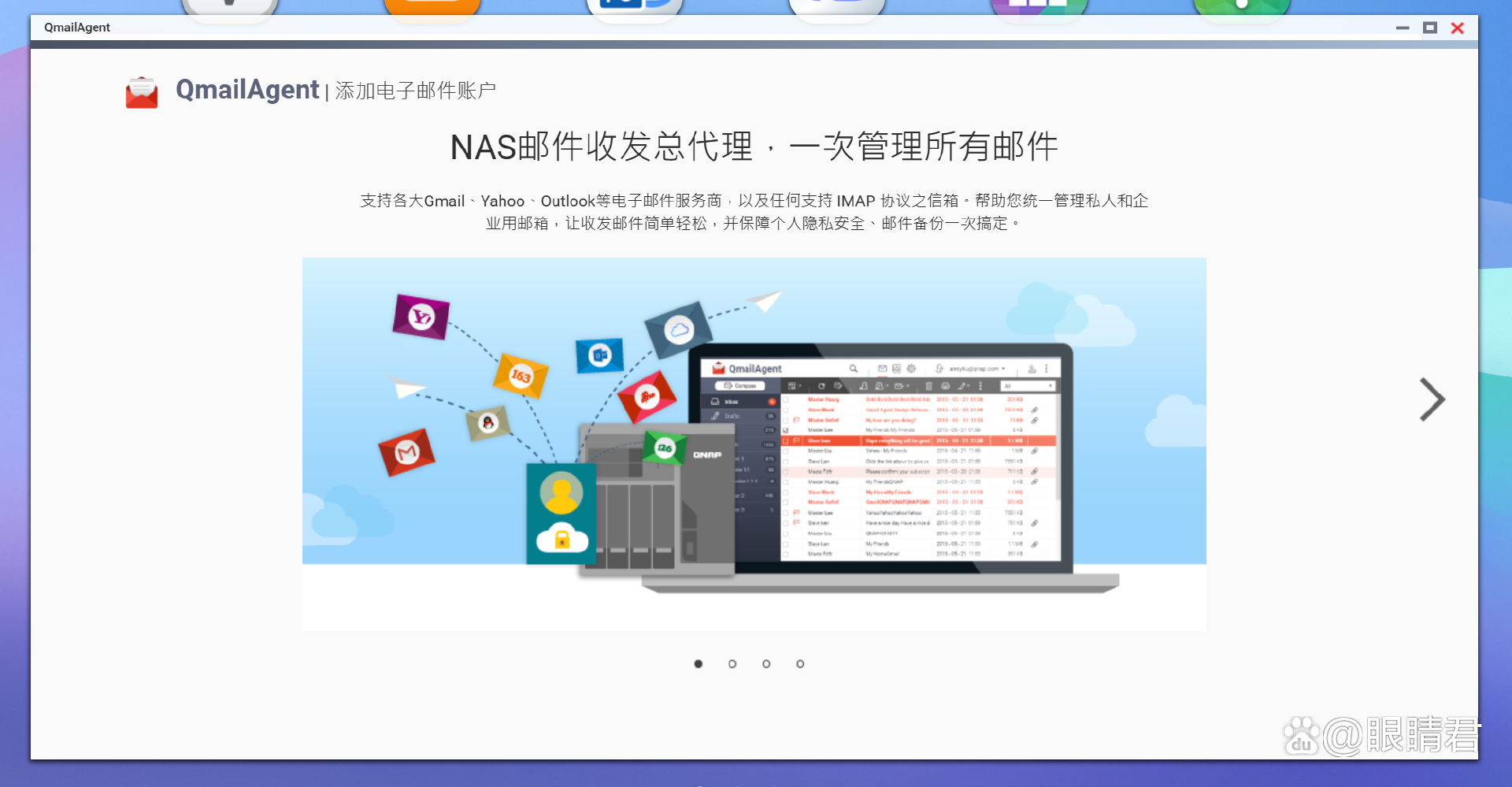Click the description paragraph about Gmail and Yahoo
Image resolution: width=1512 pixels, height=787 pixels.
(x=754, y=212)
